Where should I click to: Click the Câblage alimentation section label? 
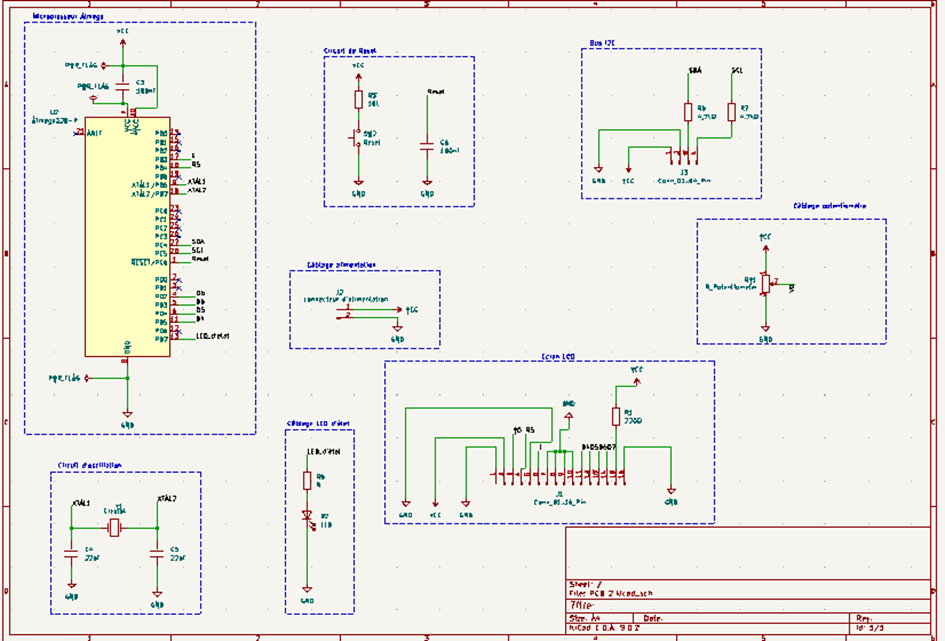point(341,262)
